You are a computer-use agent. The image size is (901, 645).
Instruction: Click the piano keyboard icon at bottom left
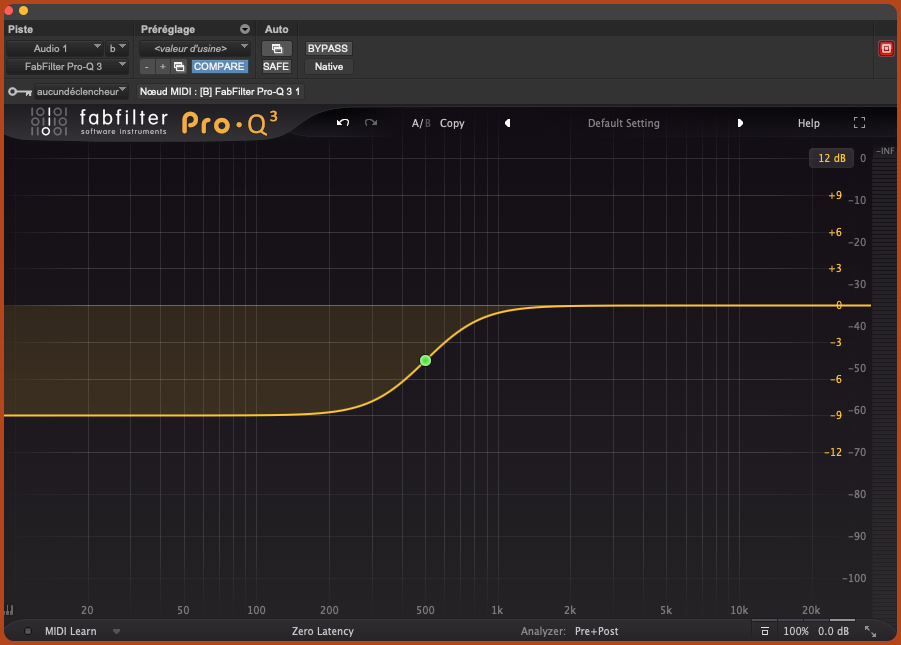tap(9, 610)
